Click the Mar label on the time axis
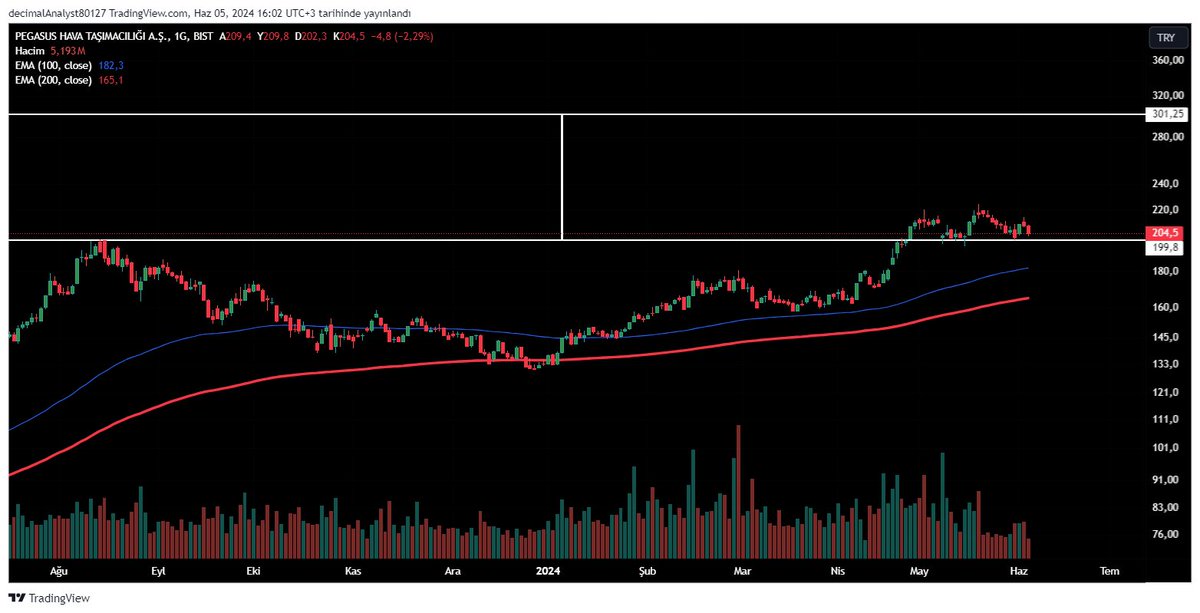1200x613 pixels. click(742, 571)
